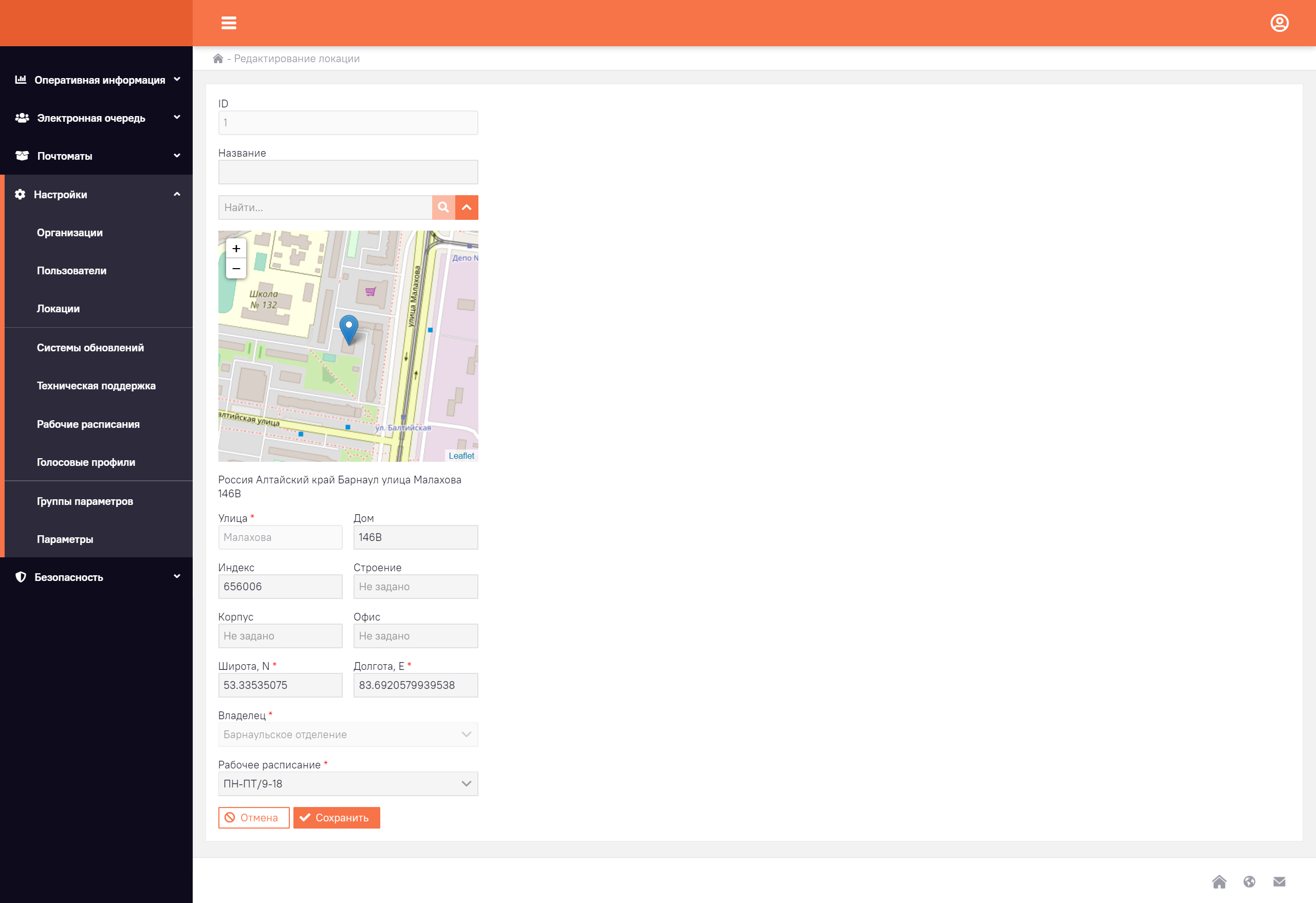Click the Редактирование локации breadcrumb text
Screen dimensions: 1316x903
[x=296, y=59]
